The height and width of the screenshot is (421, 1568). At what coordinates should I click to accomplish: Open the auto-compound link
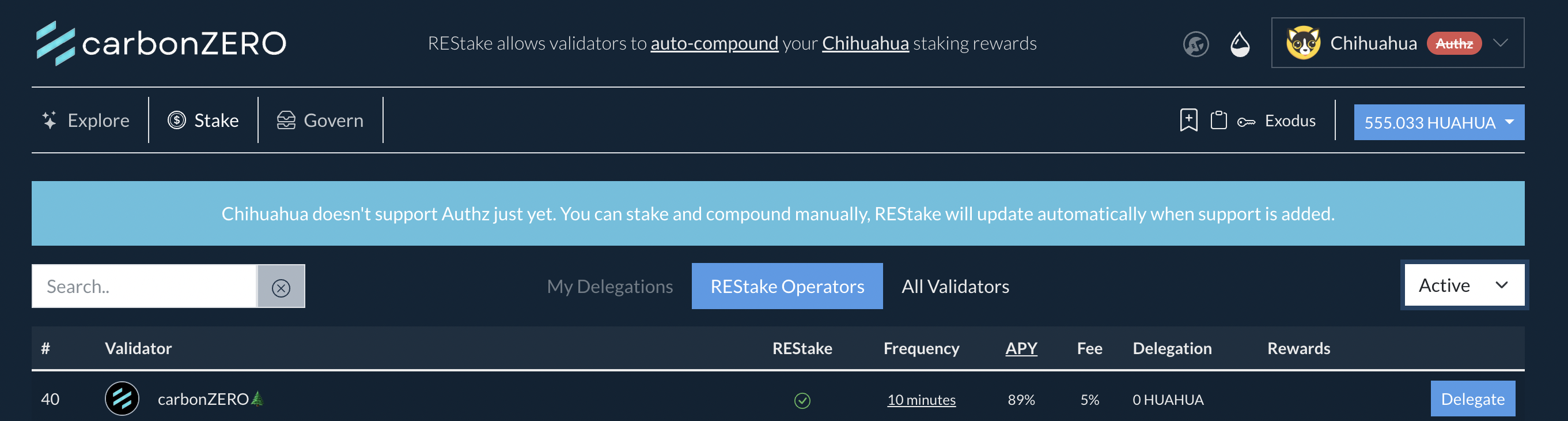coord(714,43)
